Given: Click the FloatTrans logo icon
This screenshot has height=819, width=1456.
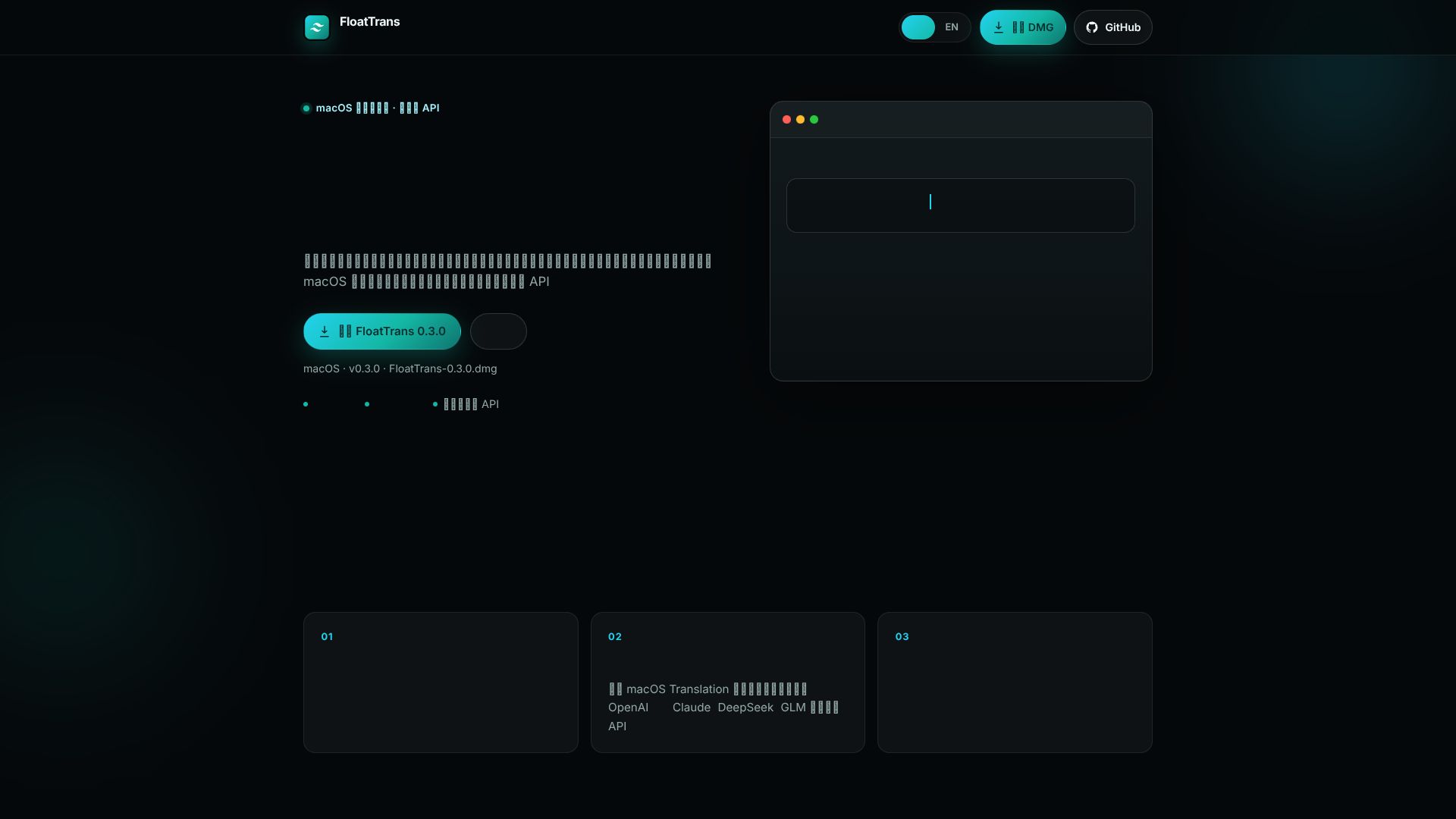Looking at the screenshot, I should [x=317, y=27].
